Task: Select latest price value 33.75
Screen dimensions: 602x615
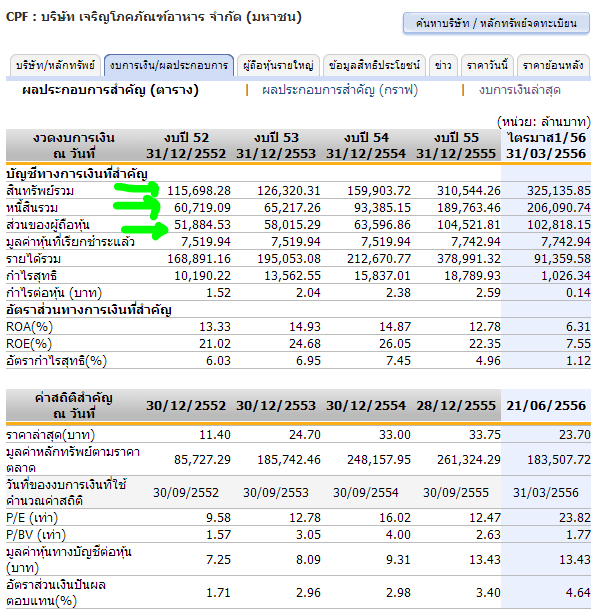Action: [x=485, y=435]
